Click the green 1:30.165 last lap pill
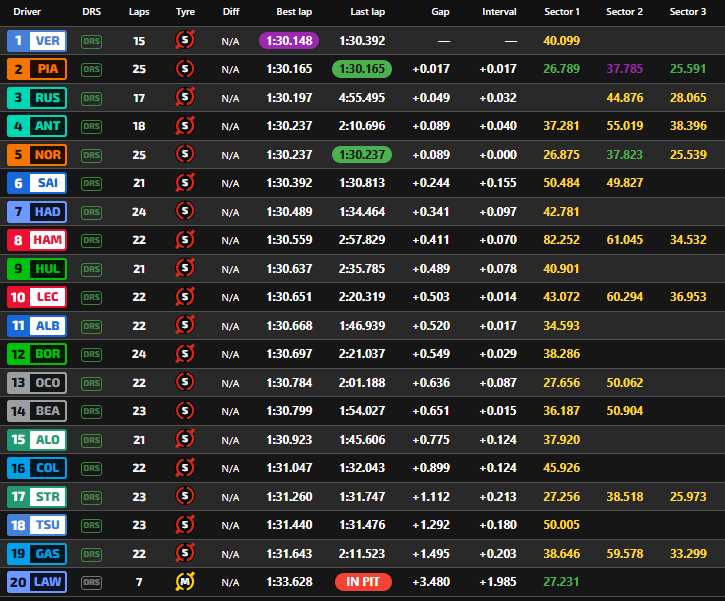Image resolution: width=725 pixels, height=601 pixels. point(363,70)
